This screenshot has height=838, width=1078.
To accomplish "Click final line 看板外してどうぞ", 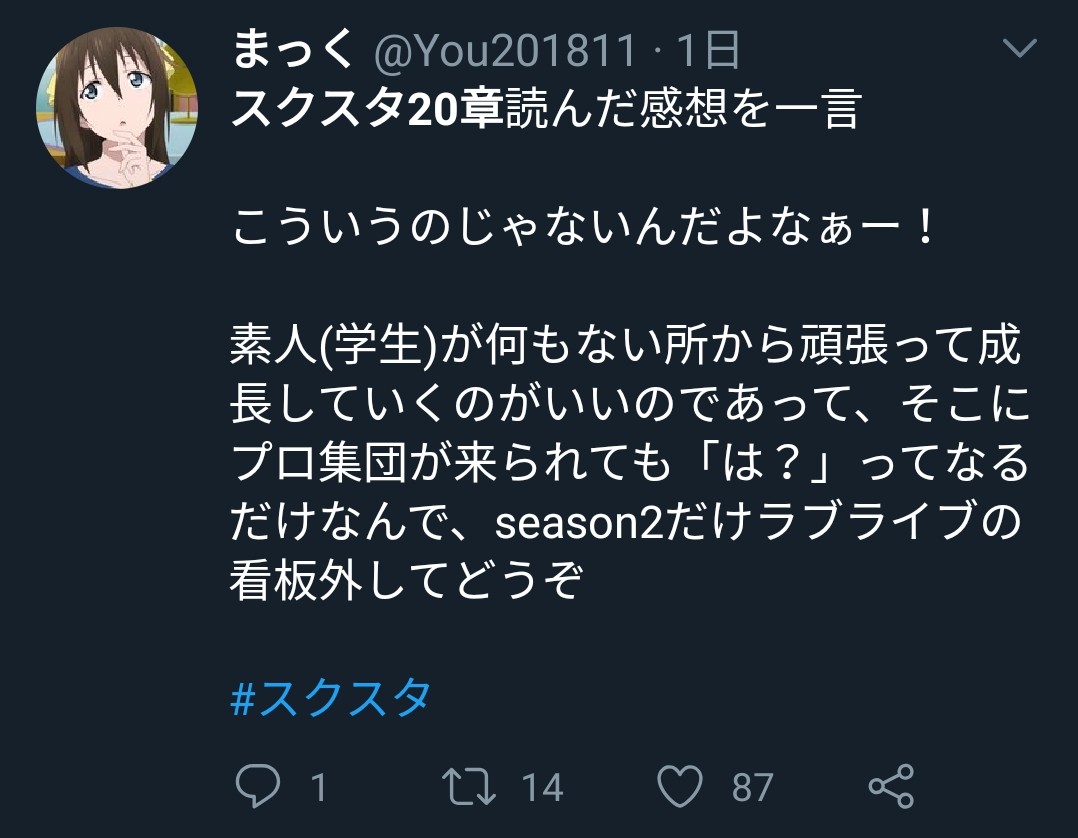I will pos(407,580).
